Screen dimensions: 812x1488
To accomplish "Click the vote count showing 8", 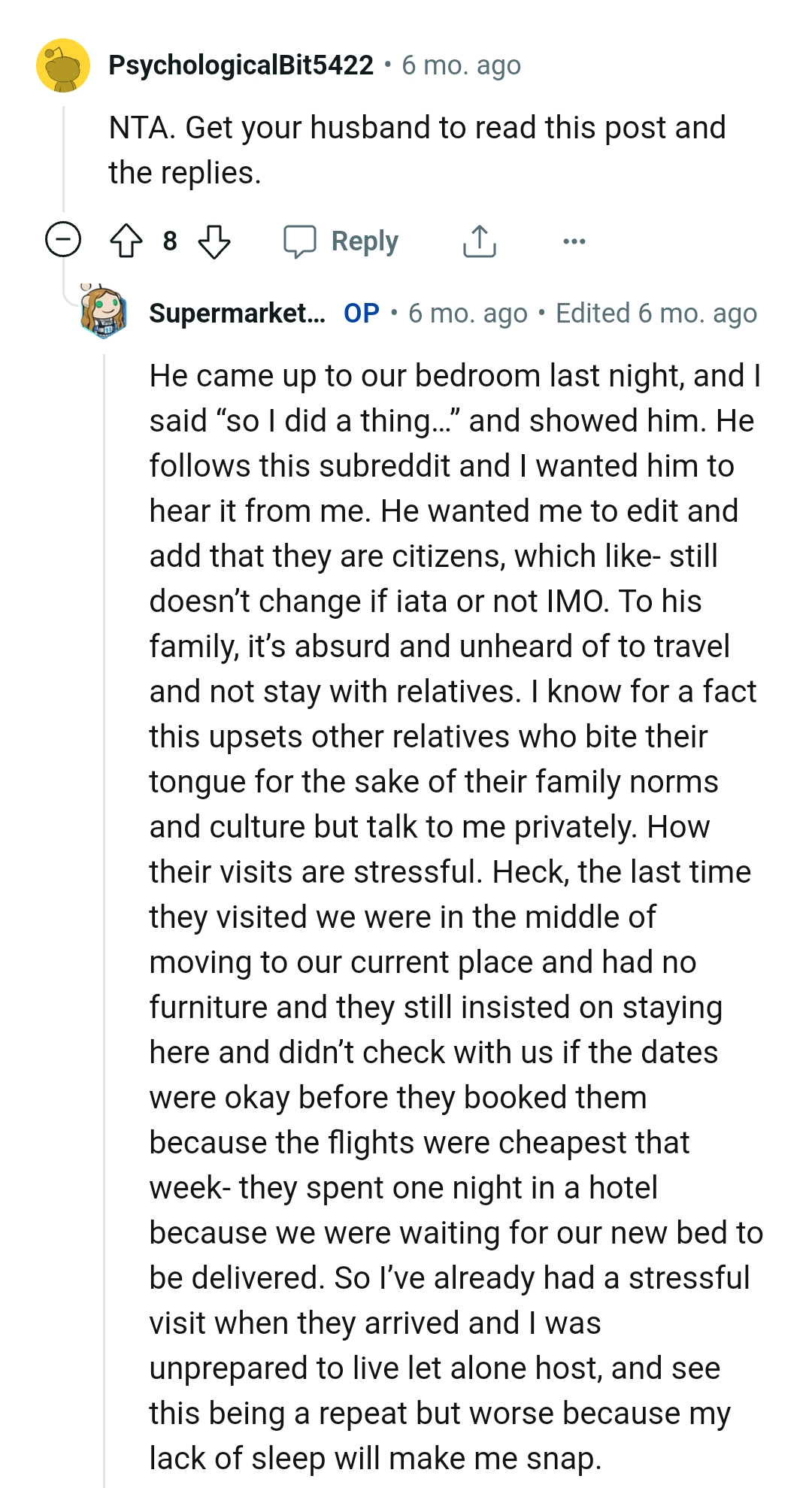I will [x=170, y=241].
